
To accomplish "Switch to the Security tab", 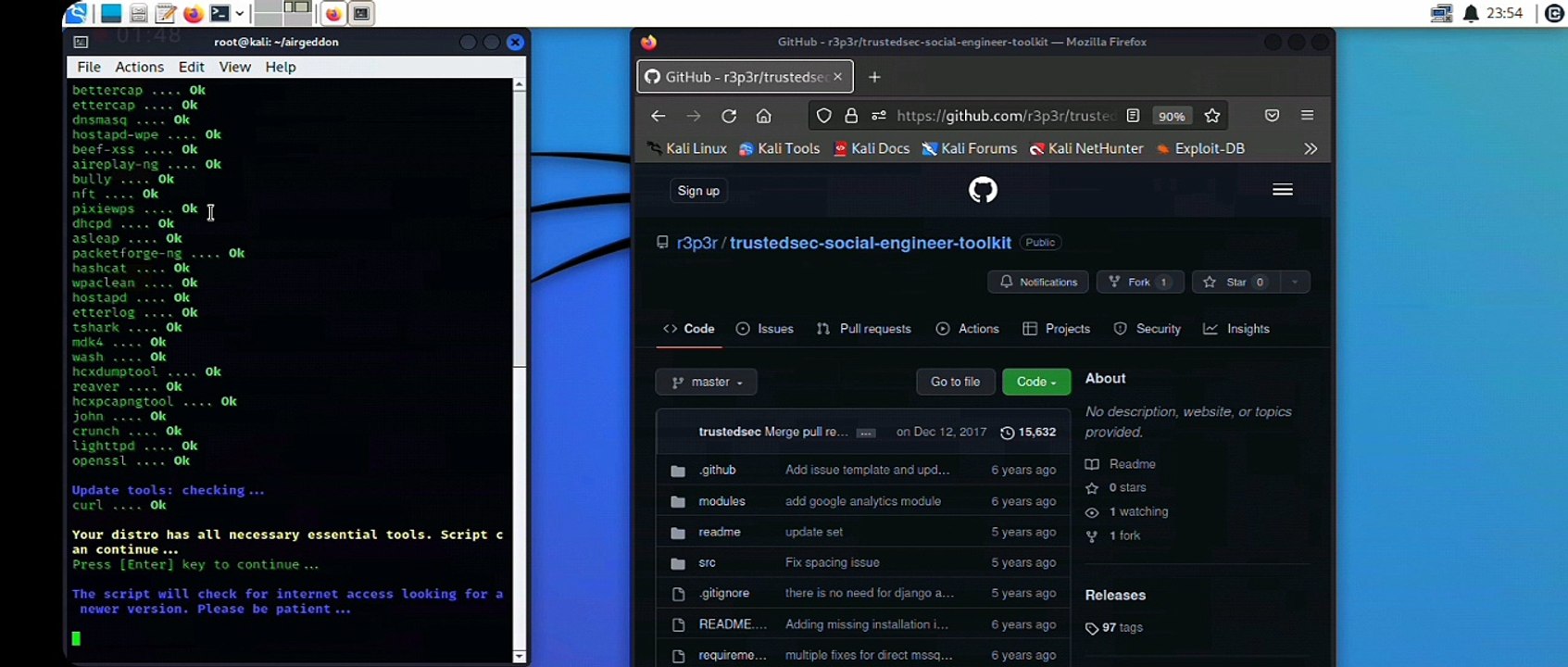I will point(1148,329).
